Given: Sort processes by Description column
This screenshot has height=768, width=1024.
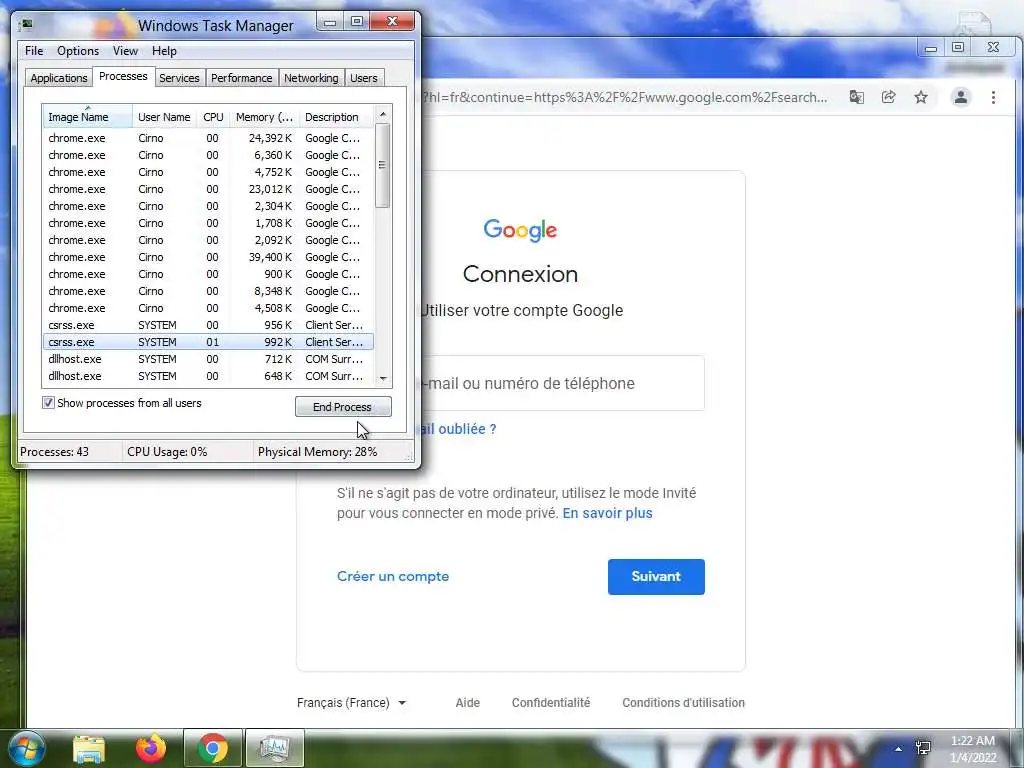Looking at the screenshot, I should pyautogui.click(x=336, y=117).
